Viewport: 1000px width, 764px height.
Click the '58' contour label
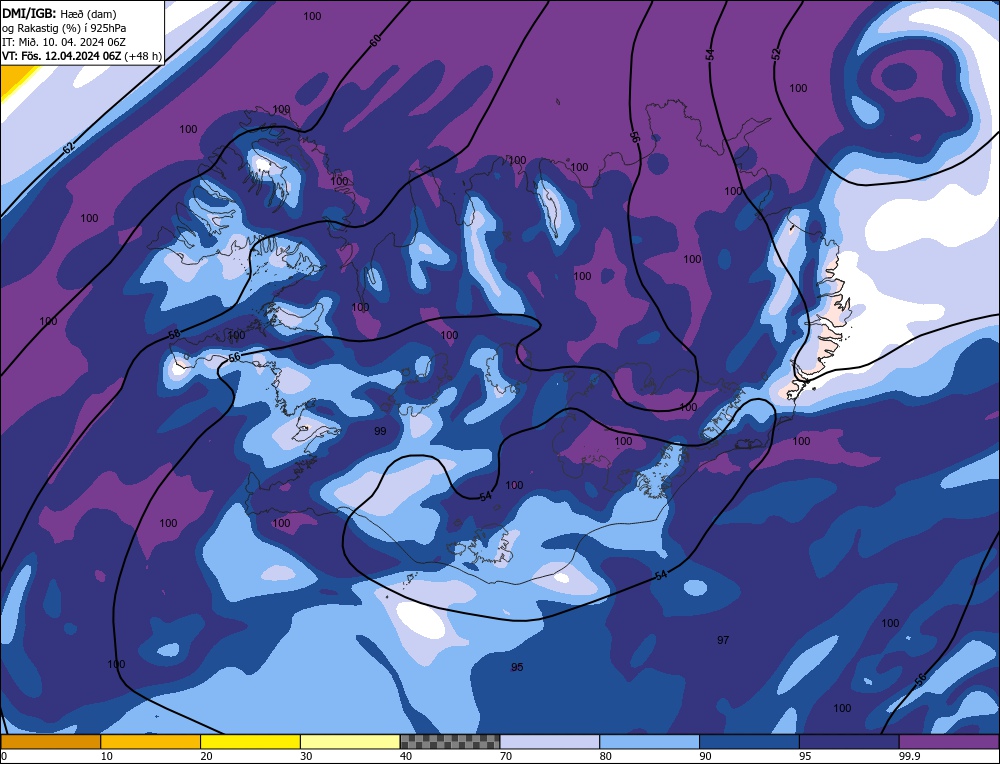click(x=174, y=334)
